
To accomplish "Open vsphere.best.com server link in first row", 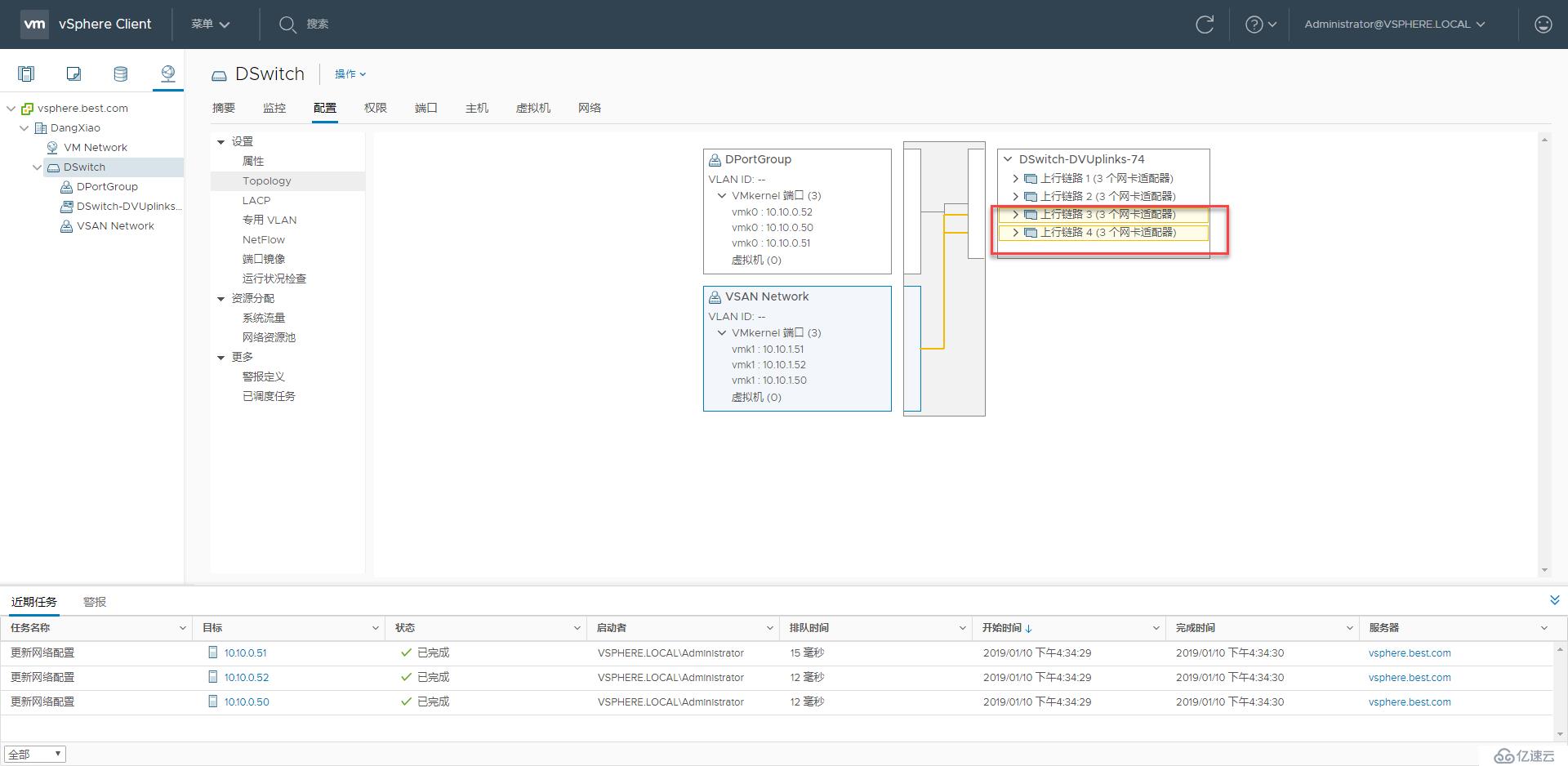I will click(x=1410, y=652).
